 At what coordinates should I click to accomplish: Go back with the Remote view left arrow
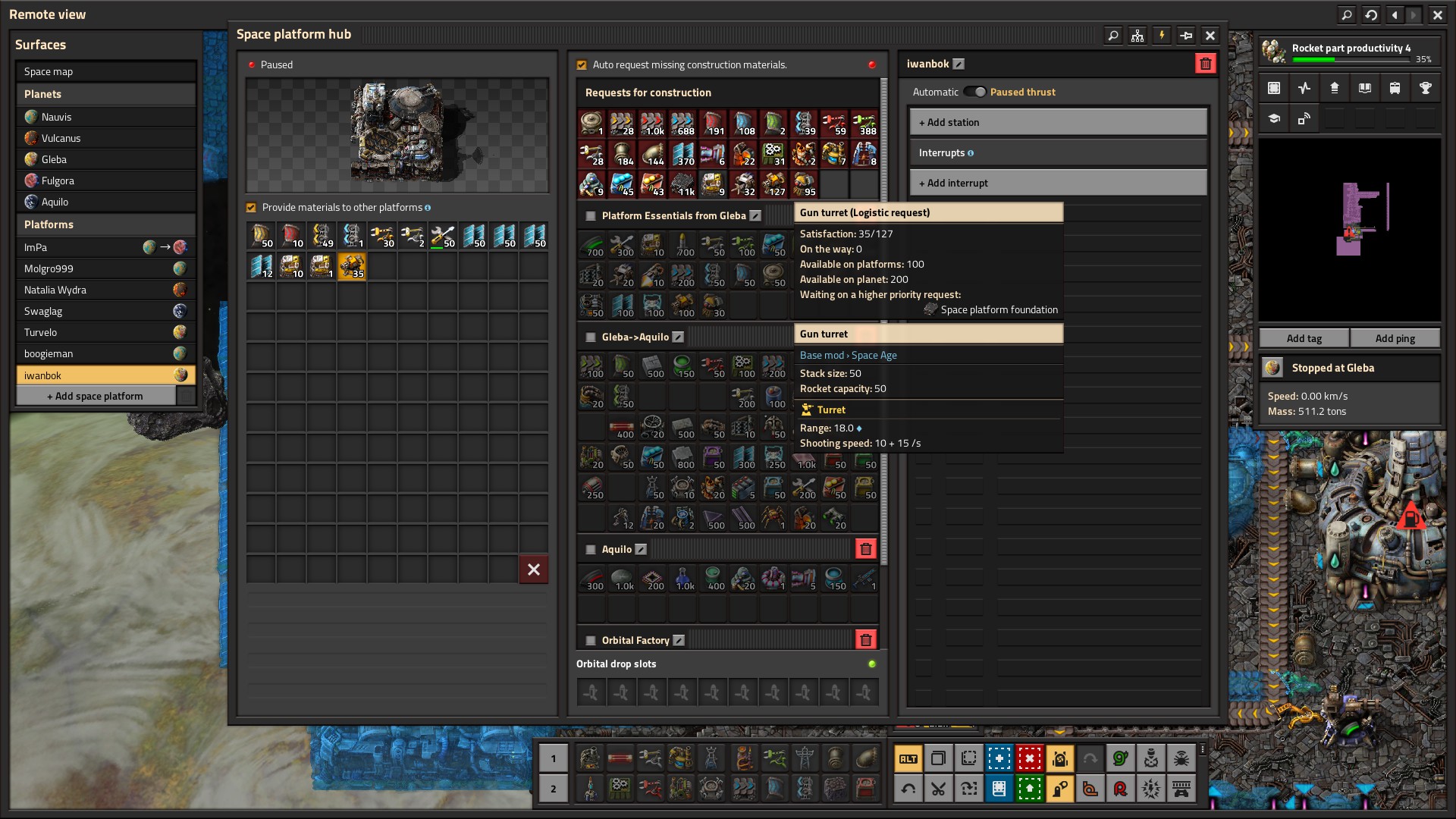1395,14
